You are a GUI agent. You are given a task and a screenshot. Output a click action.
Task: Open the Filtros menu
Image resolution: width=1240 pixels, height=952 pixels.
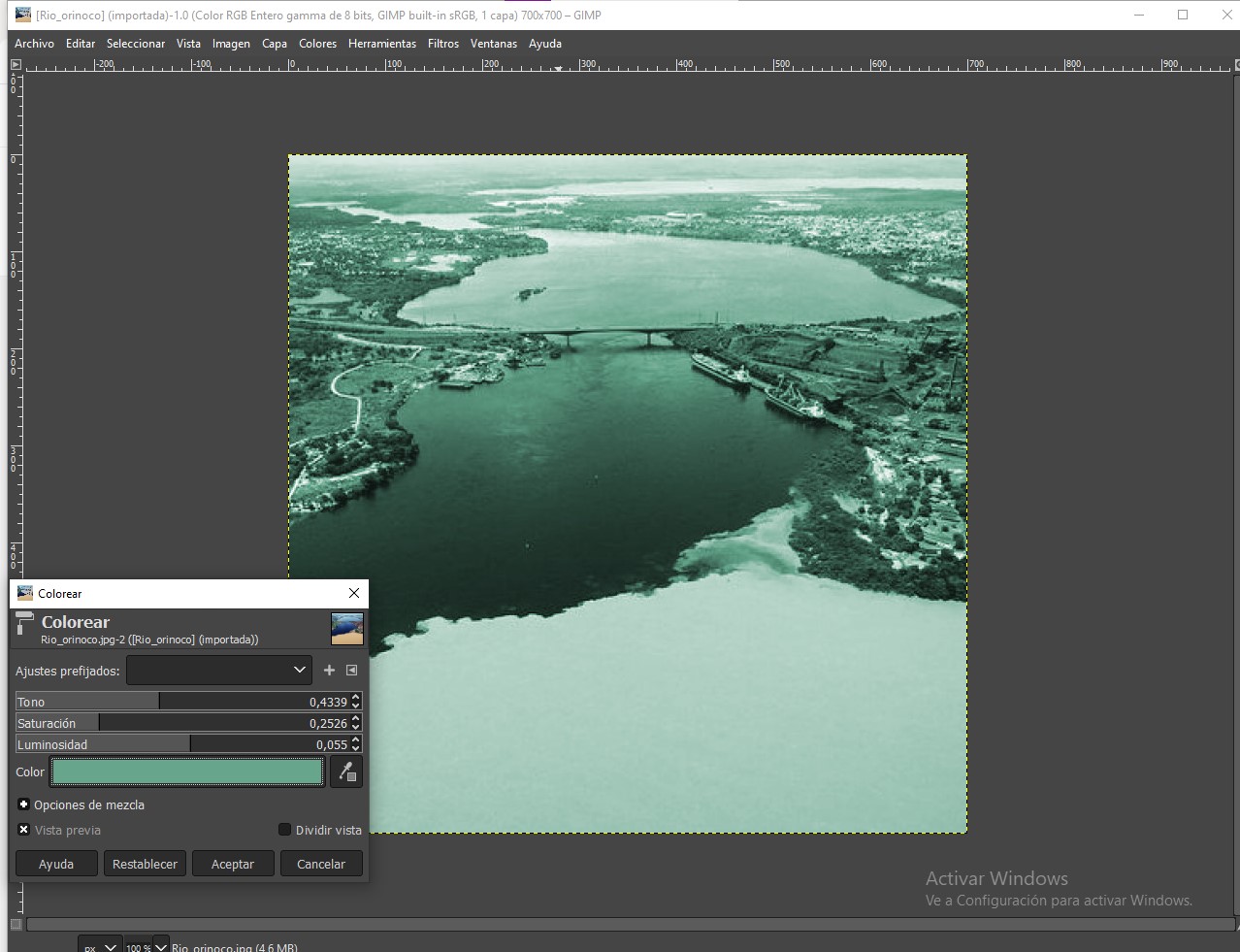pos(442,44)
